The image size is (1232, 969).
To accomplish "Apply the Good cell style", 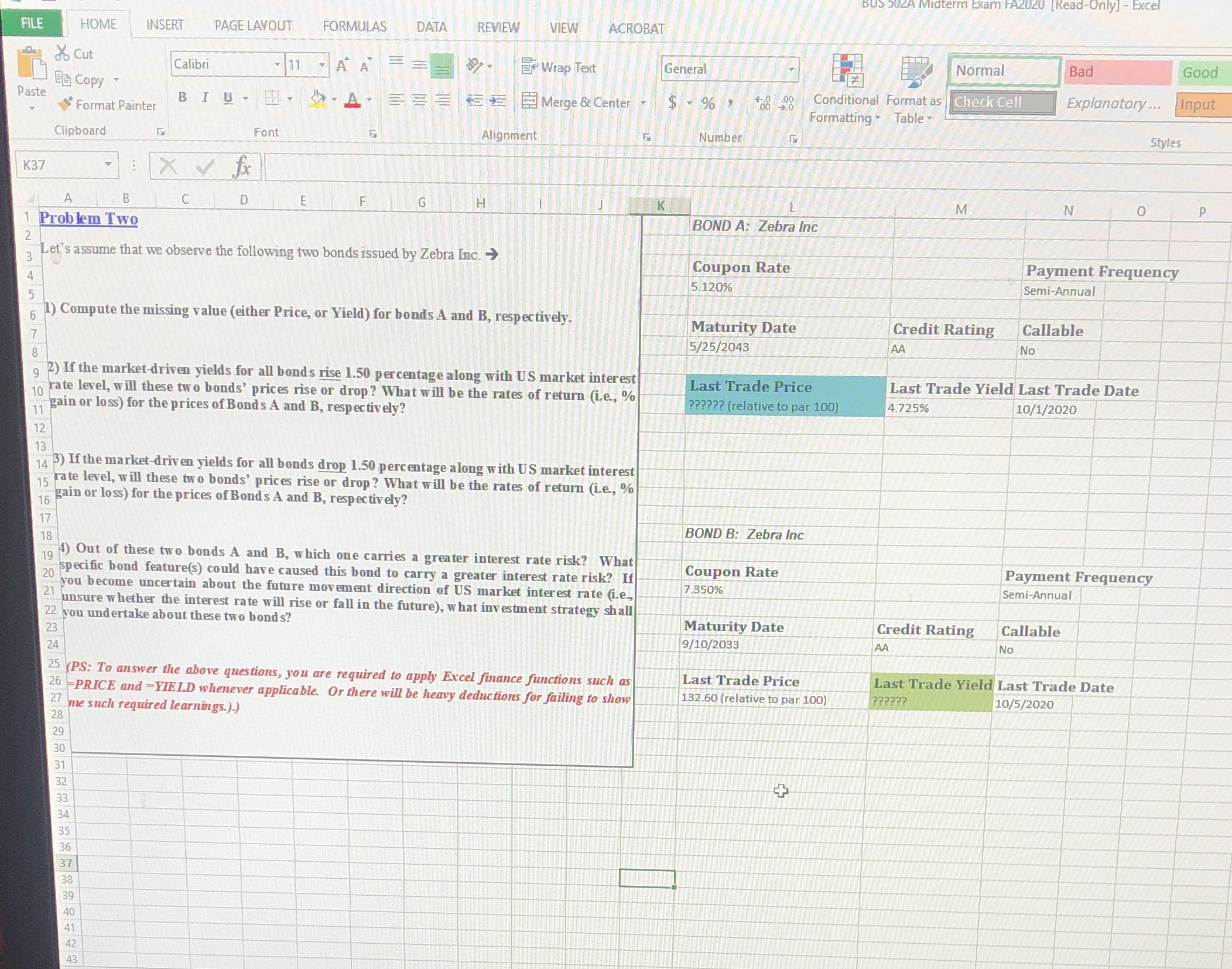I will [1202, 71].
